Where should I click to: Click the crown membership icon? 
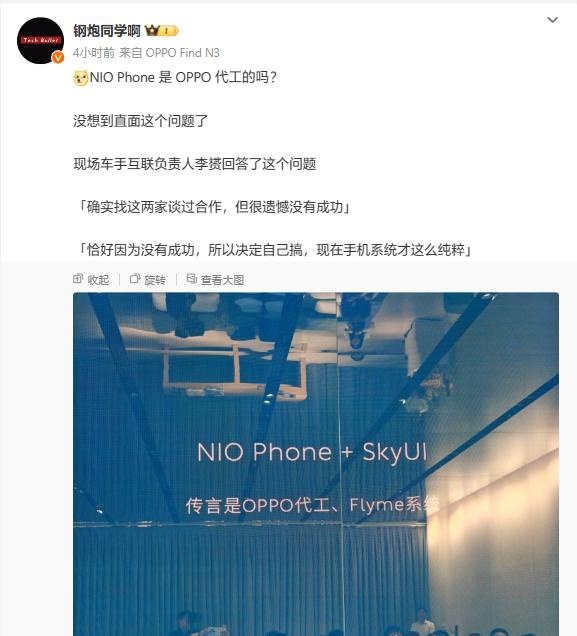pos(152,30)
